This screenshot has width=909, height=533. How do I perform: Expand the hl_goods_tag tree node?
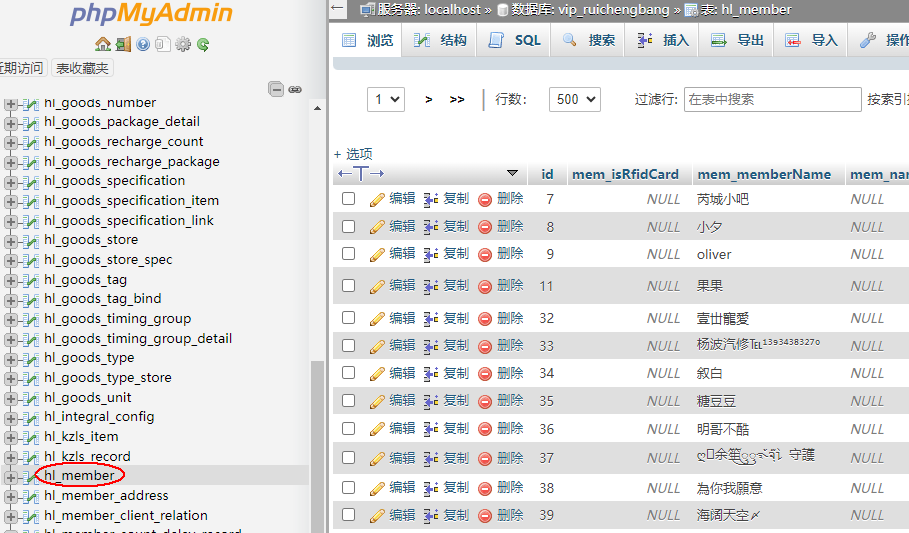[x=11, y=280]
